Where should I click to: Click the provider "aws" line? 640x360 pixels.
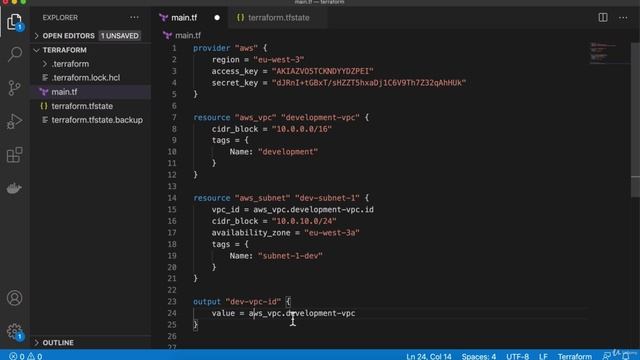click(230, 48)
